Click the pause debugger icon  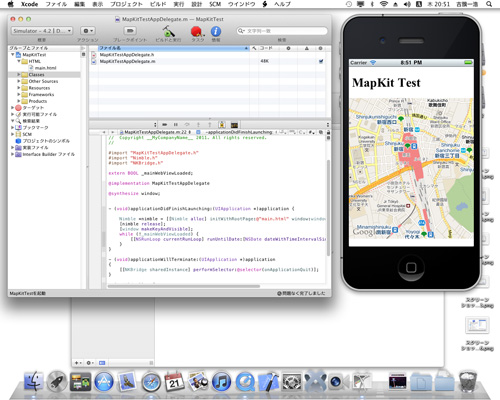click(x=176, y=125)
